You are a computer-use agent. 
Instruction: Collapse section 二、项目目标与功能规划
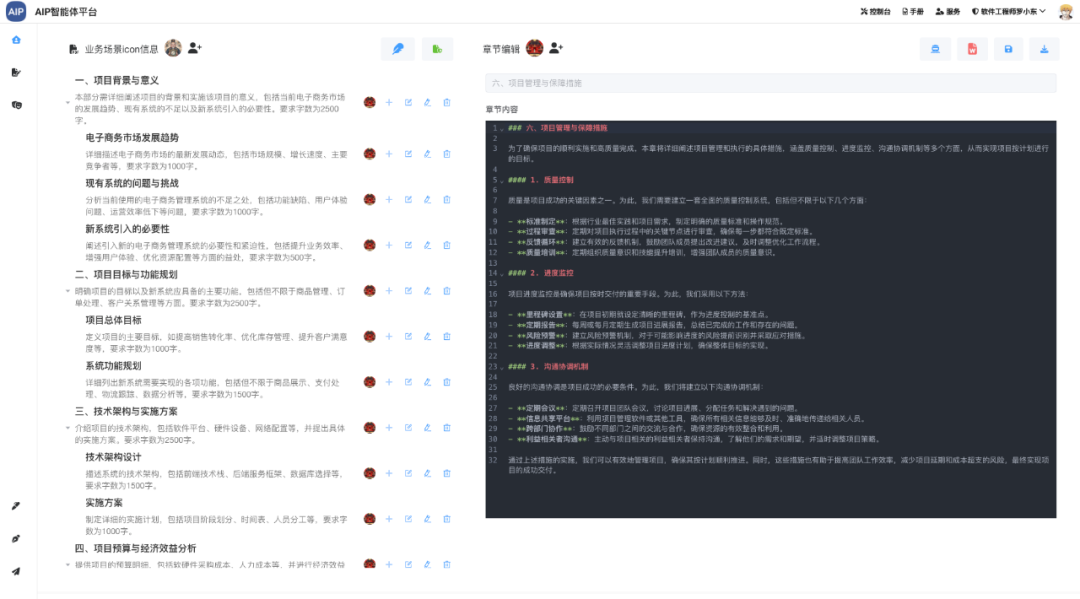(x=68, y=291)
